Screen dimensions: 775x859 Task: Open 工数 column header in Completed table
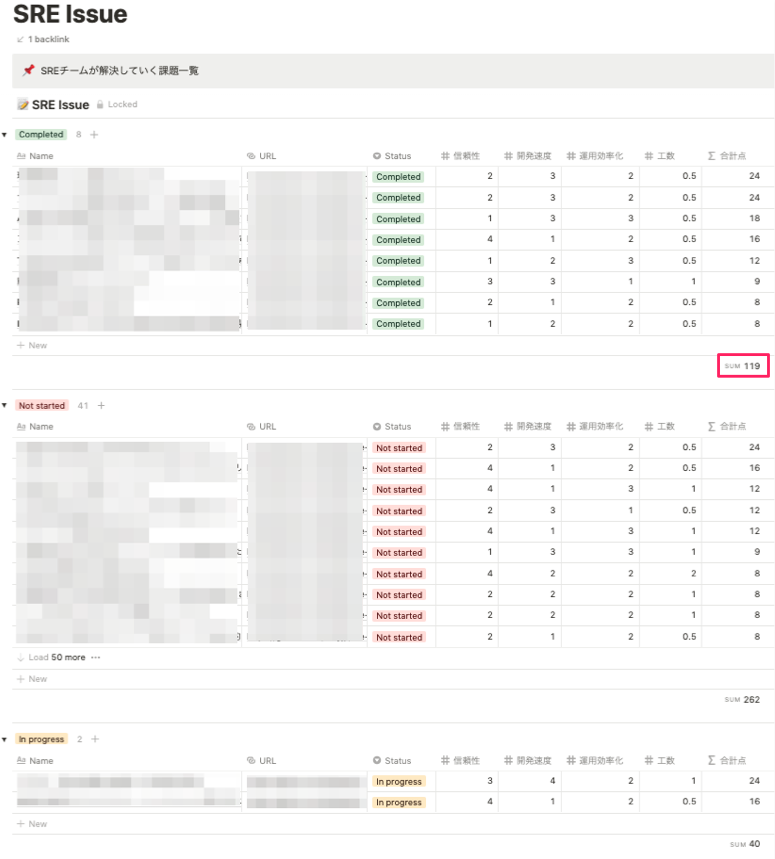(x=660, y=156)
